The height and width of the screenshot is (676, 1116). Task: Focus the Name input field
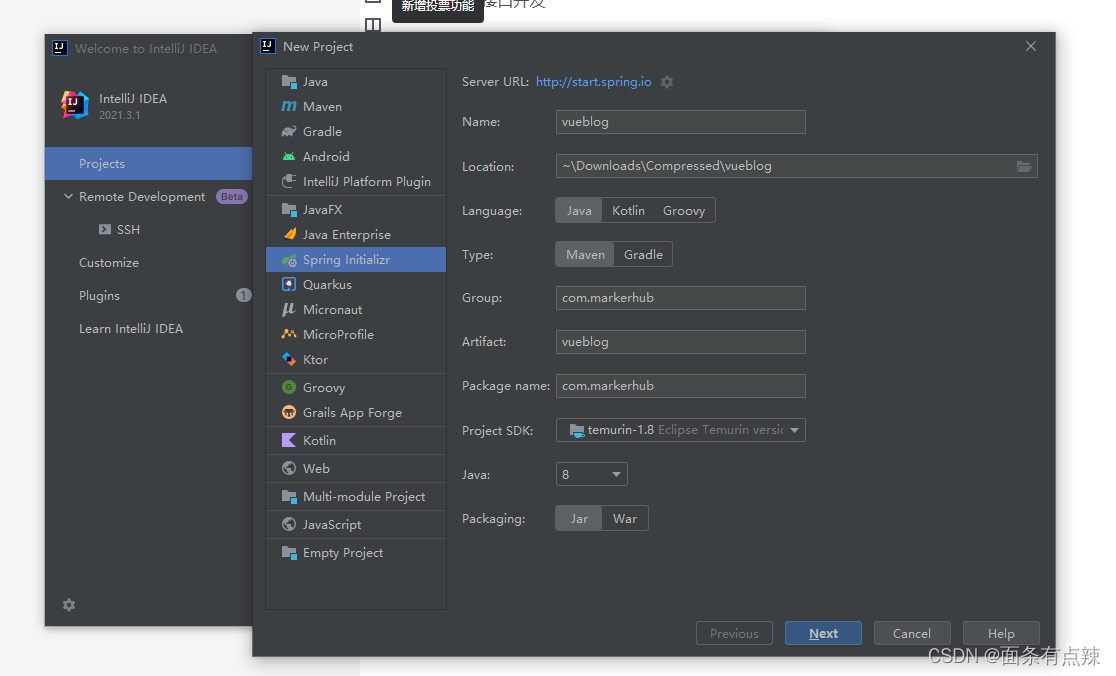pos(680,122)
